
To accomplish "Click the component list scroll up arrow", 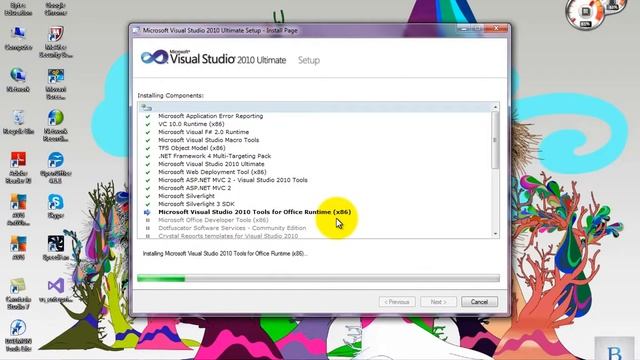I will click(495, 107).
